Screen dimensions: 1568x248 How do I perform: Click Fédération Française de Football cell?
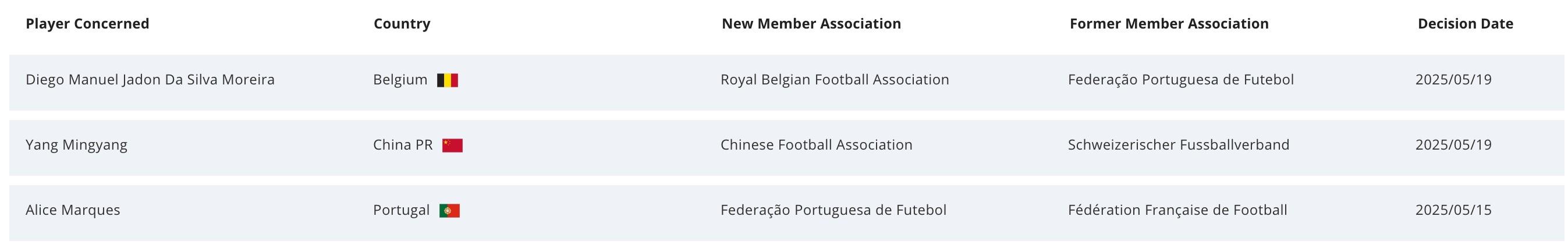(x=1177, y=210)
